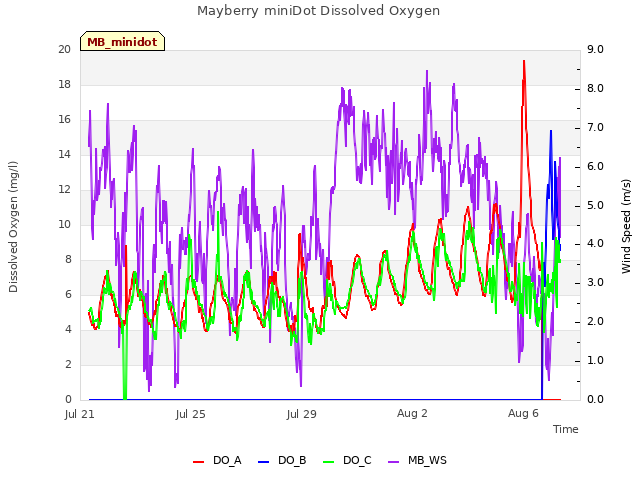Select the DO_C legend label
Screen dimensions: 640x480
click(357, 460)
